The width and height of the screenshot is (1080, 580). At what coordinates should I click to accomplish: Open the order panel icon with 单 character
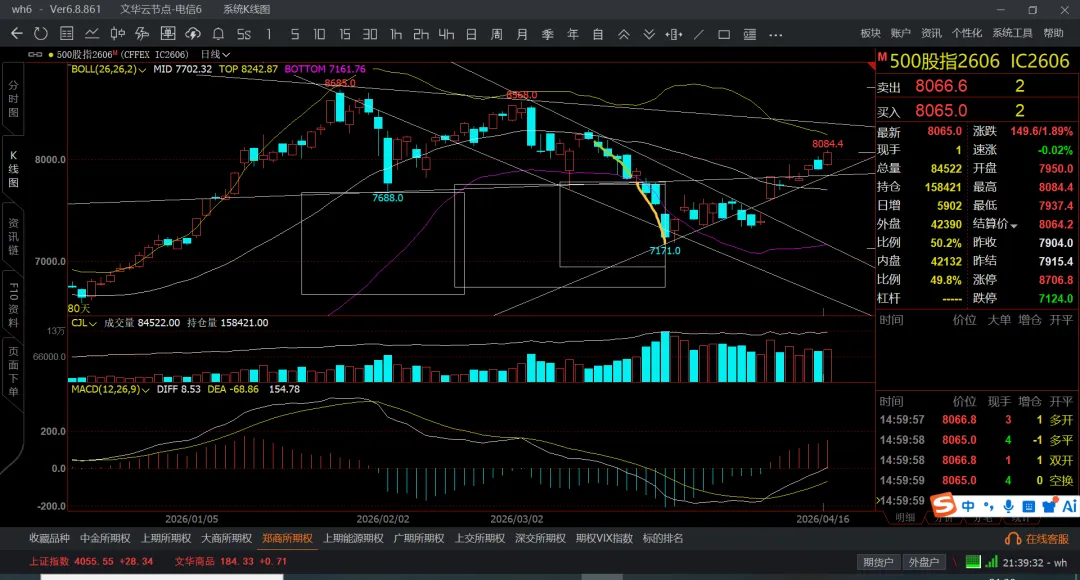(x=167, y=34)
